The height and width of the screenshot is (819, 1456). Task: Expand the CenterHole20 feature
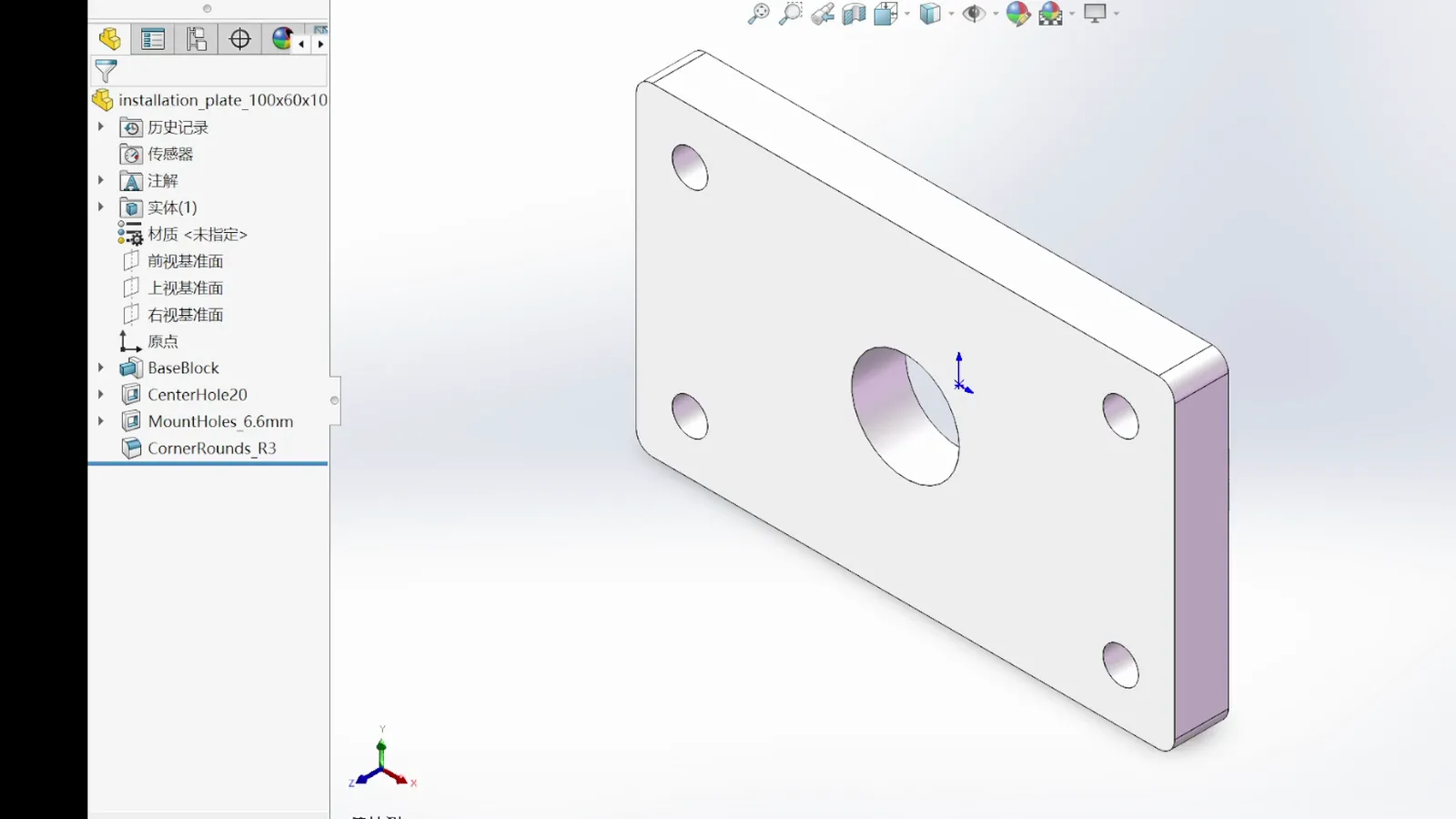(x=101, y=394)
